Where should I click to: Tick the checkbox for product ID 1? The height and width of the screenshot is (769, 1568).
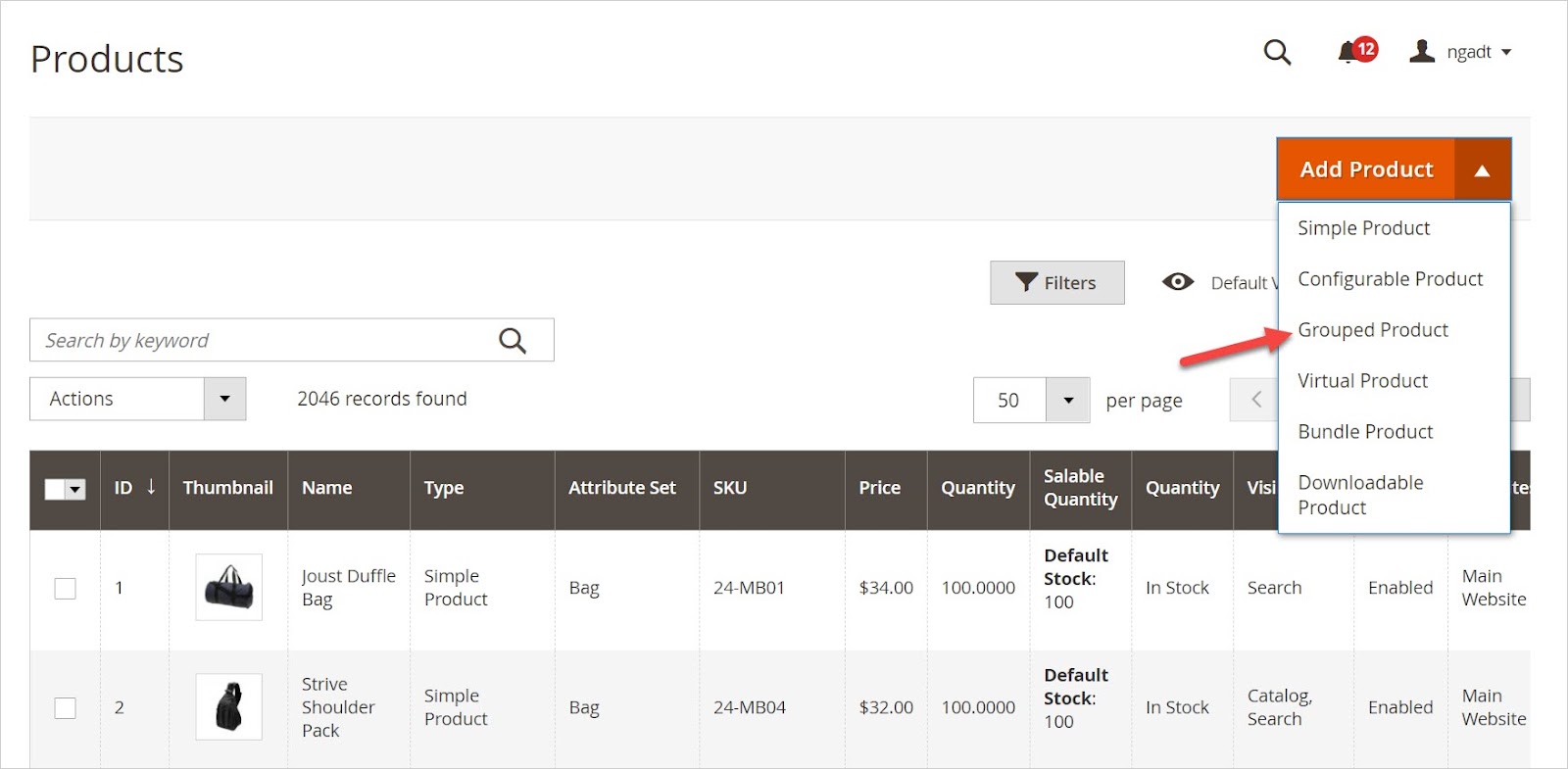pyautogui.click(x=65, y=588)
